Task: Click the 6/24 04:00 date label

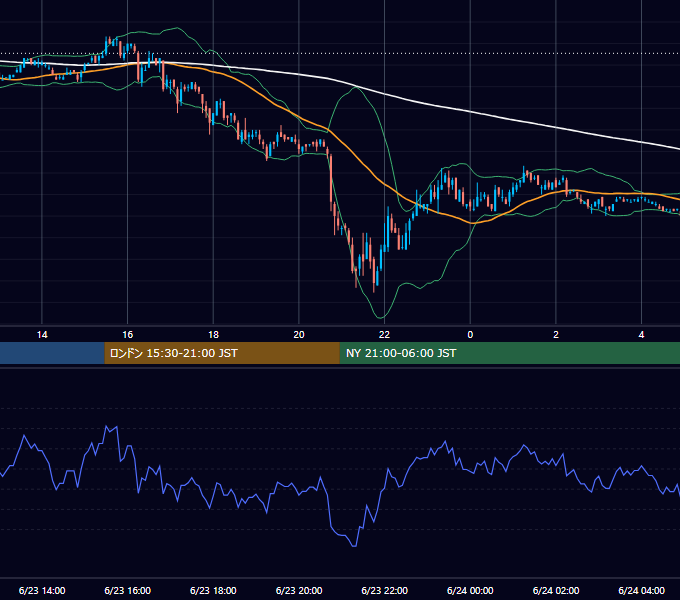Action: pyautogui.click(x=641, y=590)
